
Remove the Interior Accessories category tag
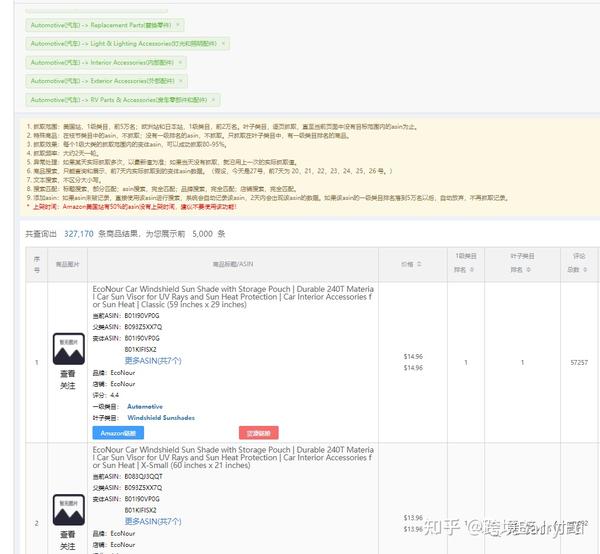(180, 62)
